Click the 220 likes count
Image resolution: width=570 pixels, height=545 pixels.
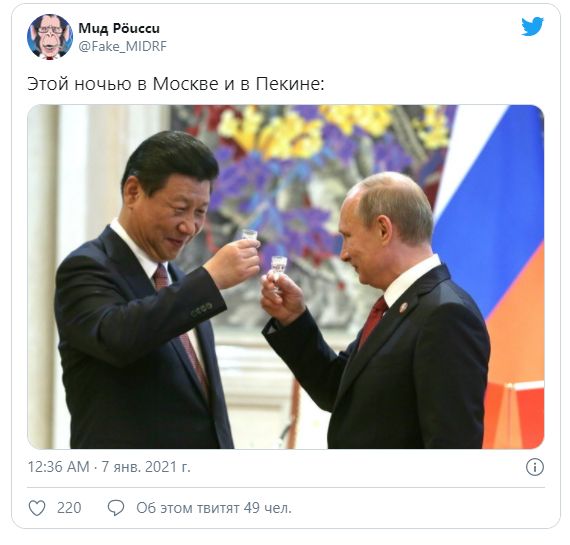click(x=69, y=508)
